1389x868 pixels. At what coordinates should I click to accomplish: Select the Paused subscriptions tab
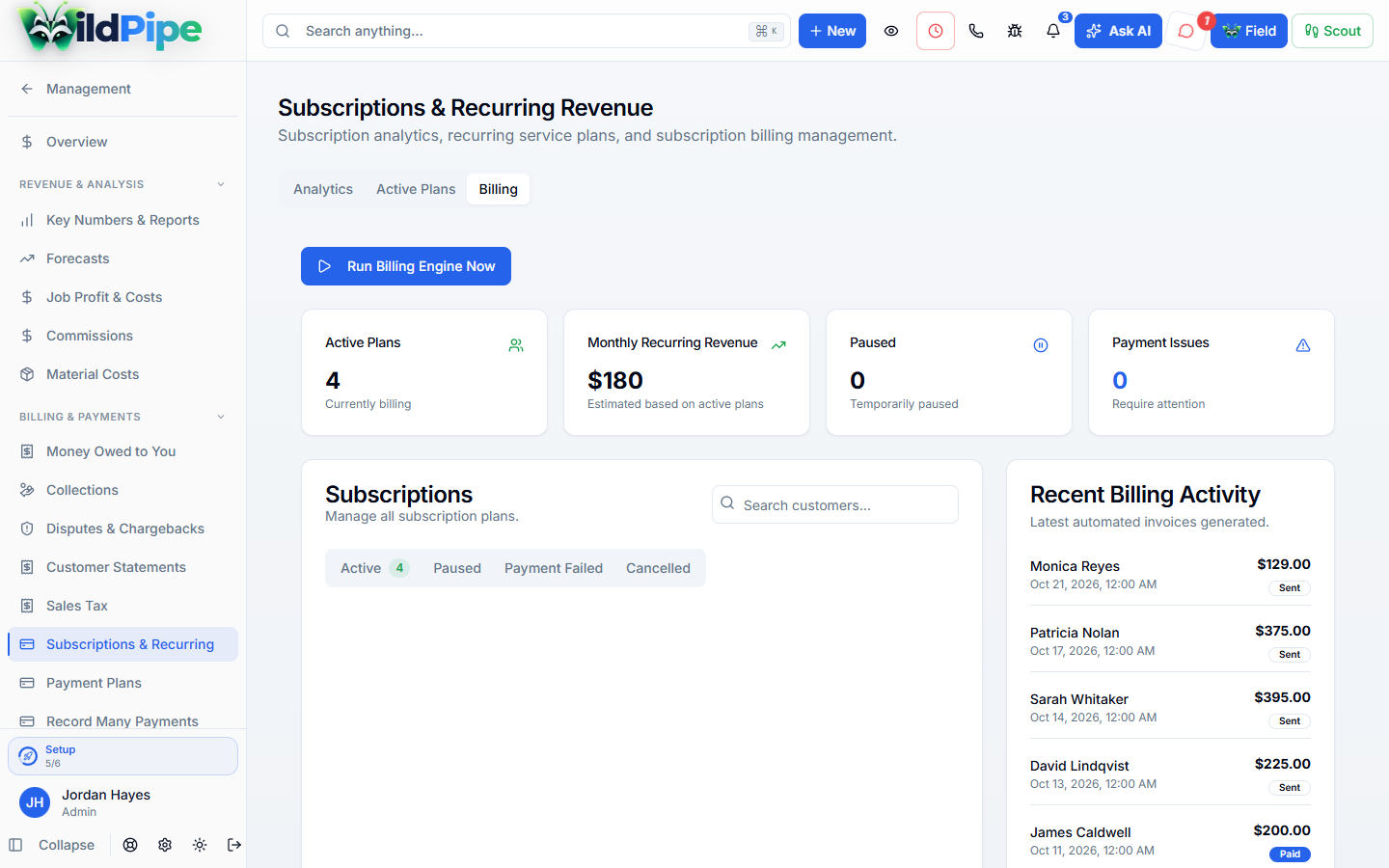tap(457, 568)
